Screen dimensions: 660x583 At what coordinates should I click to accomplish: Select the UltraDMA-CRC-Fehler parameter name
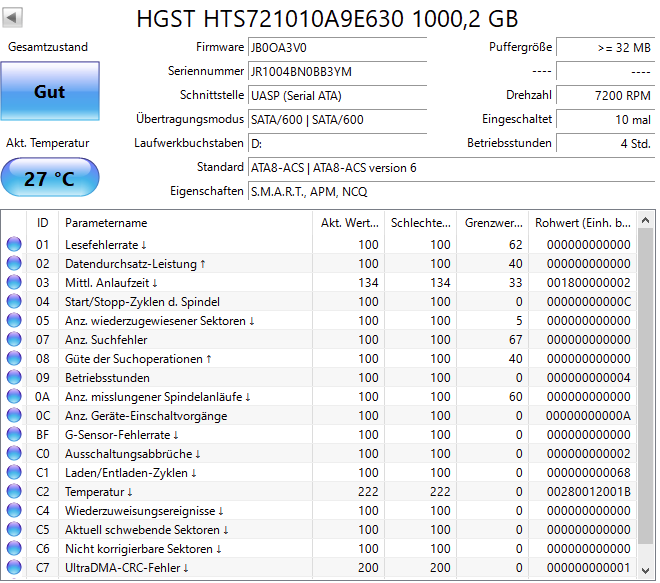pos(127,568)
